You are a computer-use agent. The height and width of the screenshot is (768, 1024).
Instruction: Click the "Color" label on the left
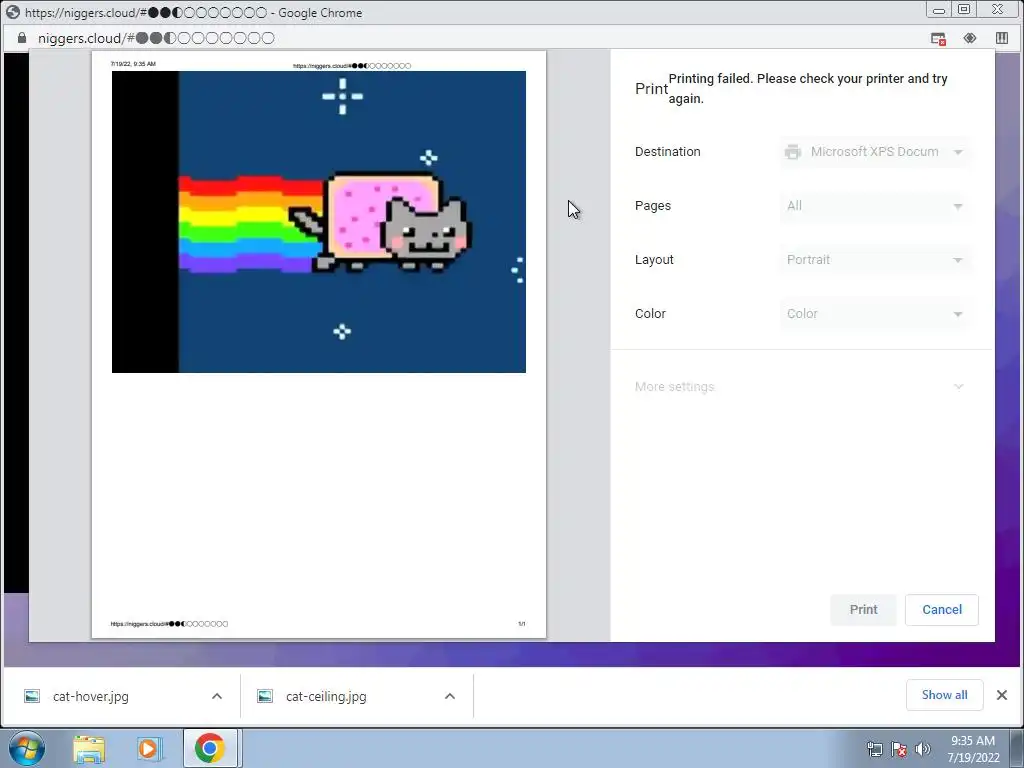tap(650, 313)
